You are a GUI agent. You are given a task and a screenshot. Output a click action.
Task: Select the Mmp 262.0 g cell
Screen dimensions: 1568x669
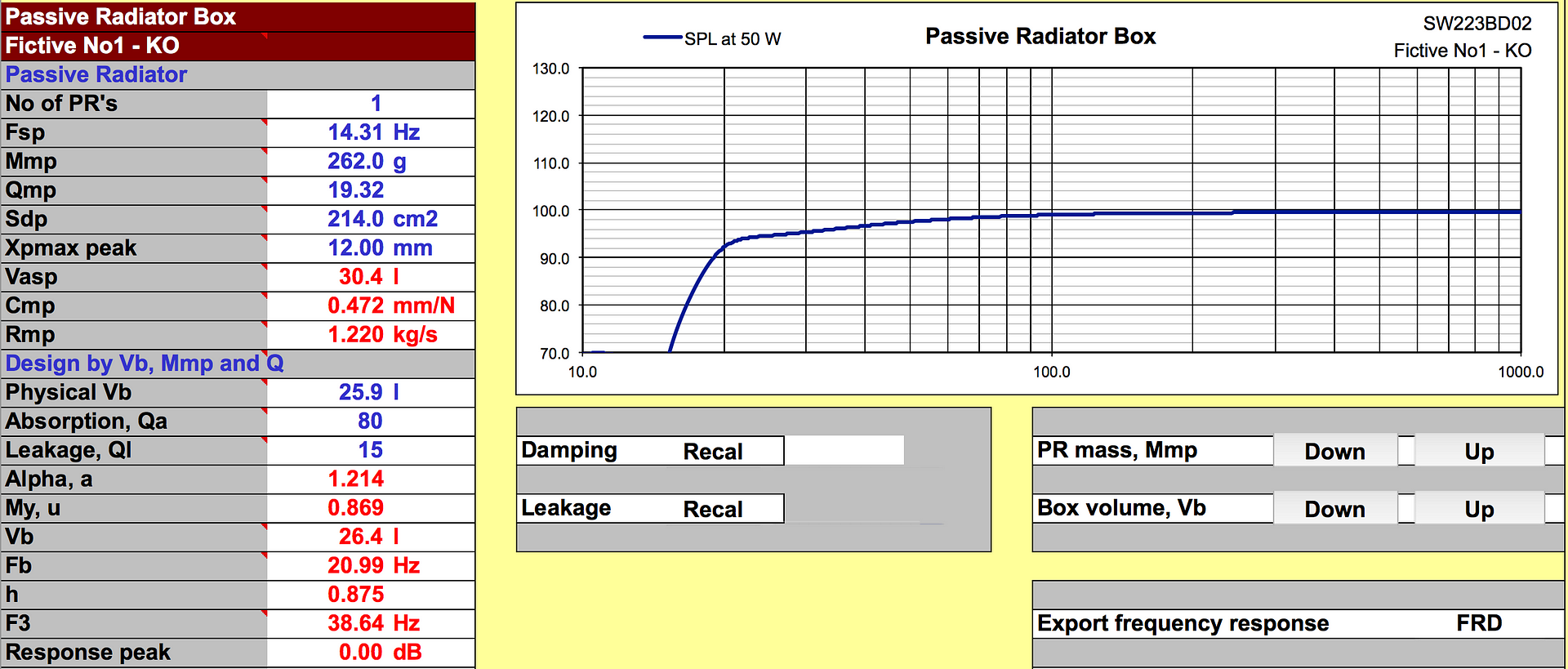tap(371, 162)
